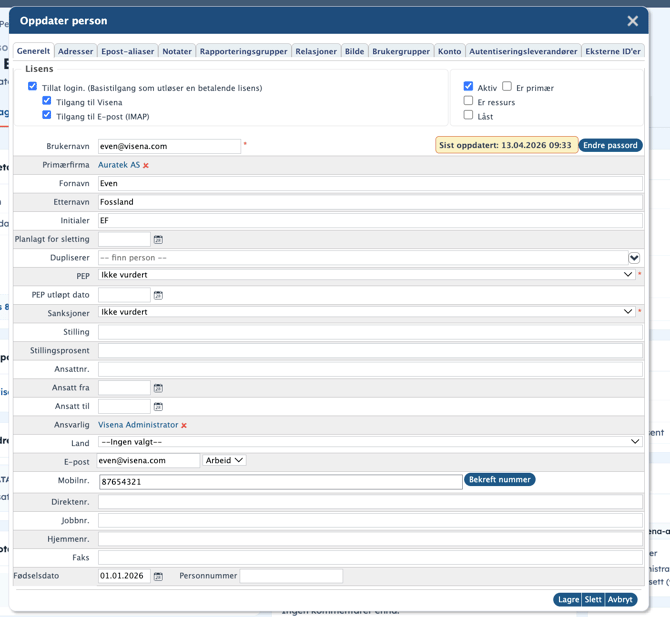
Task: Click the Jobbnr. input field
Action: point(370,520)
